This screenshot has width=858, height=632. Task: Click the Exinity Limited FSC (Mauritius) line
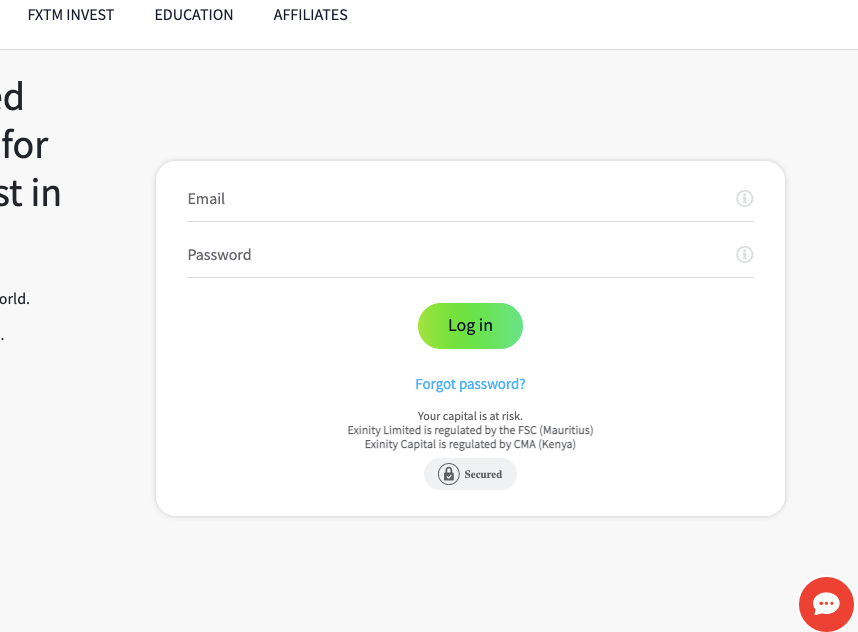470,430
